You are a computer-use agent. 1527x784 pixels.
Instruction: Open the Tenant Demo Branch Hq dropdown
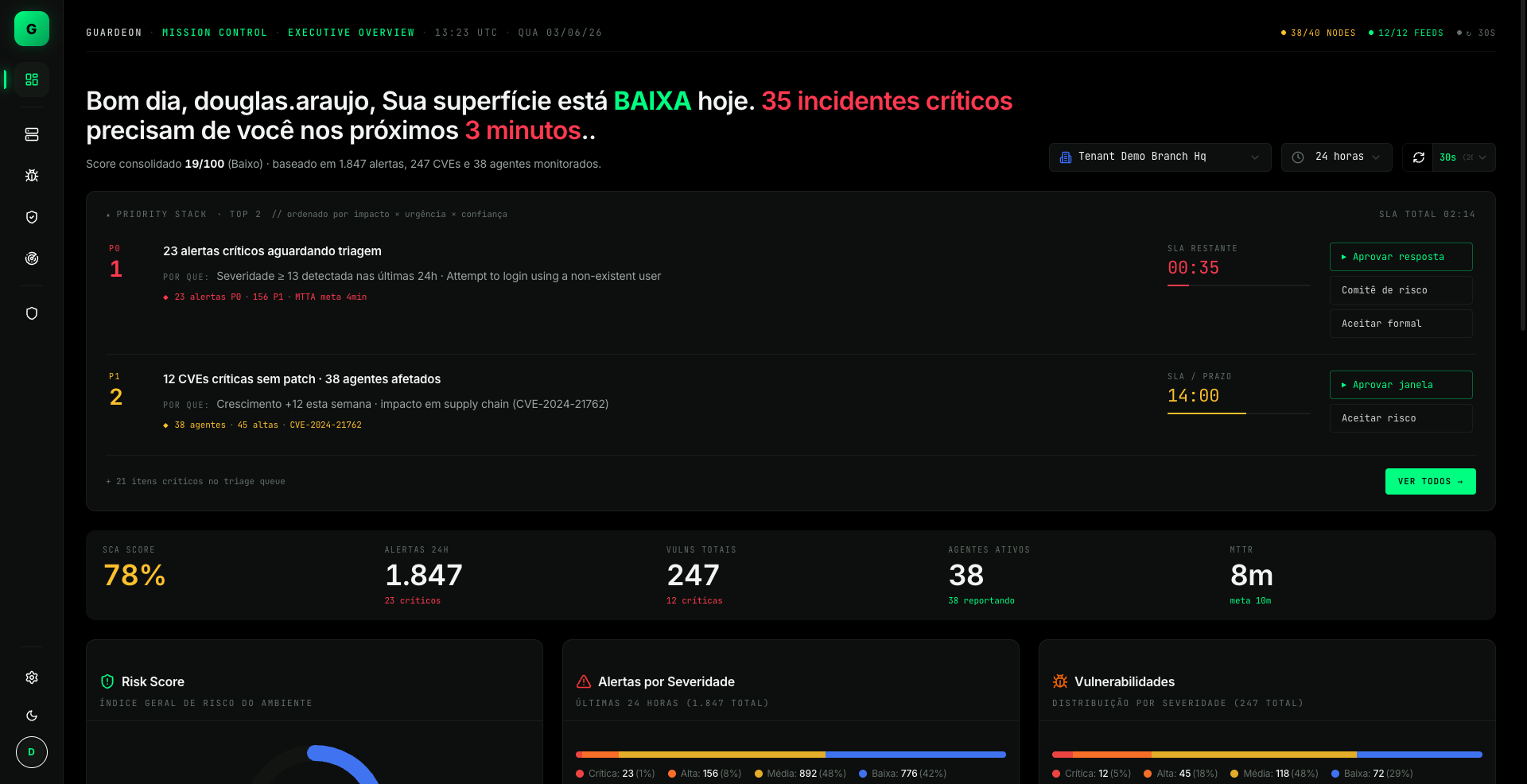[x=1160, y=157]
